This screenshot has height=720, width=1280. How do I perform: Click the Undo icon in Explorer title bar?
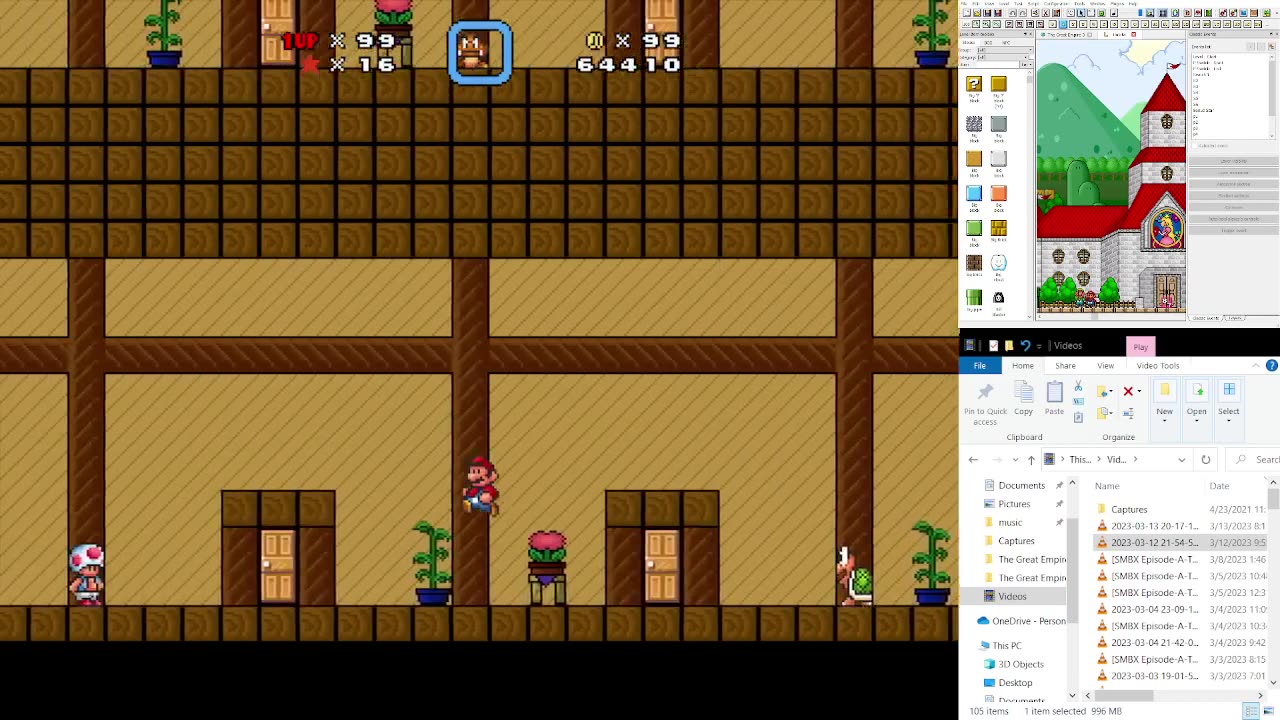[x=1025, y=345]
